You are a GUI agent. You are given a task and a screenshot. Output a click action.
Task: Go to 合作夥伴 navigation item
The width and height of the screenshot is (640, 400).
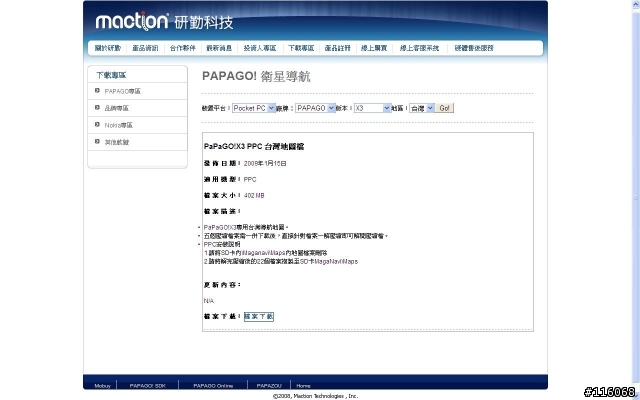182,48
